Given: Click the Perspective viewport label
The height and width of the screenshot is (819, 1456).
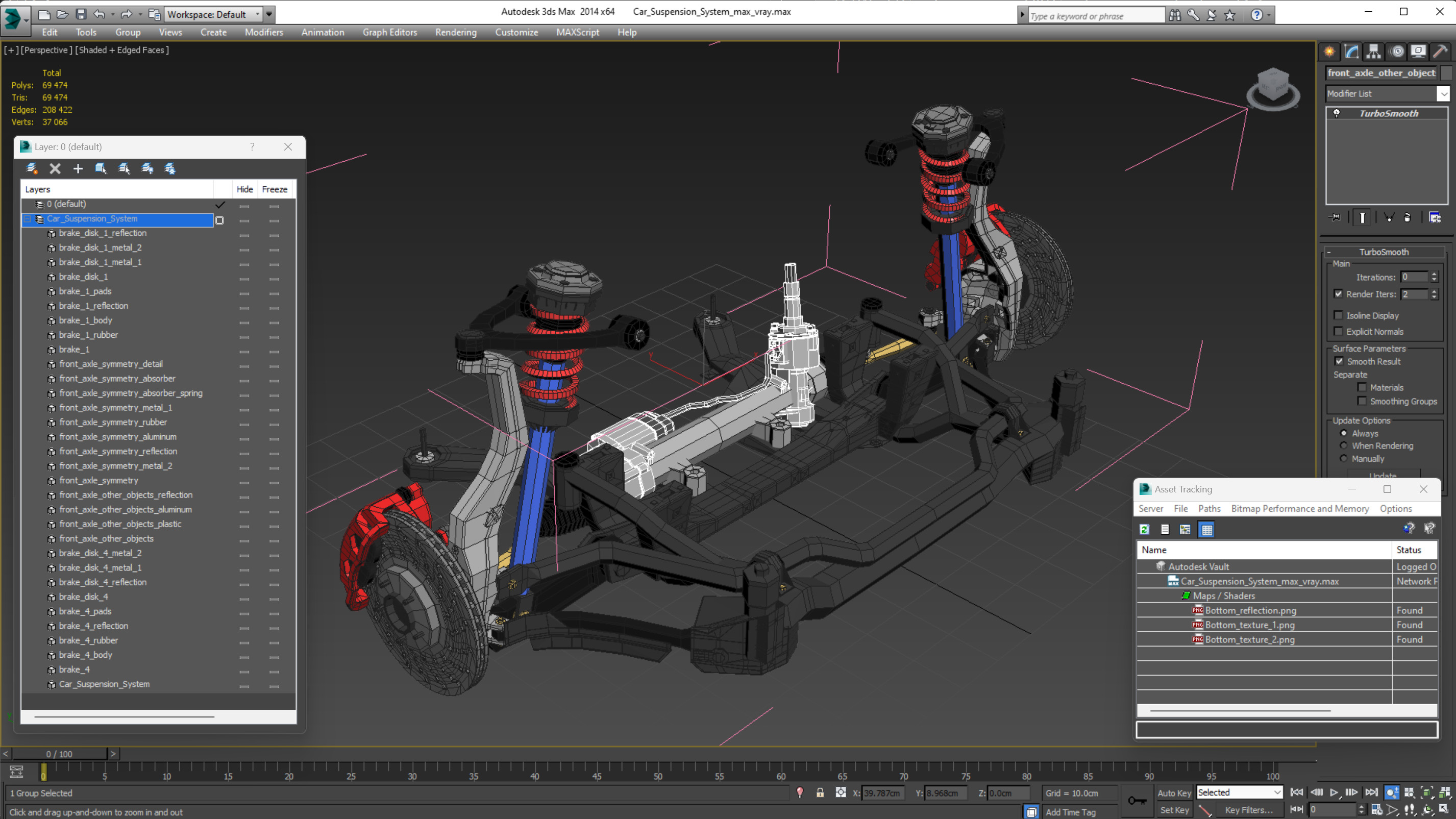Looking at the screenshot, I should (46, 49).
